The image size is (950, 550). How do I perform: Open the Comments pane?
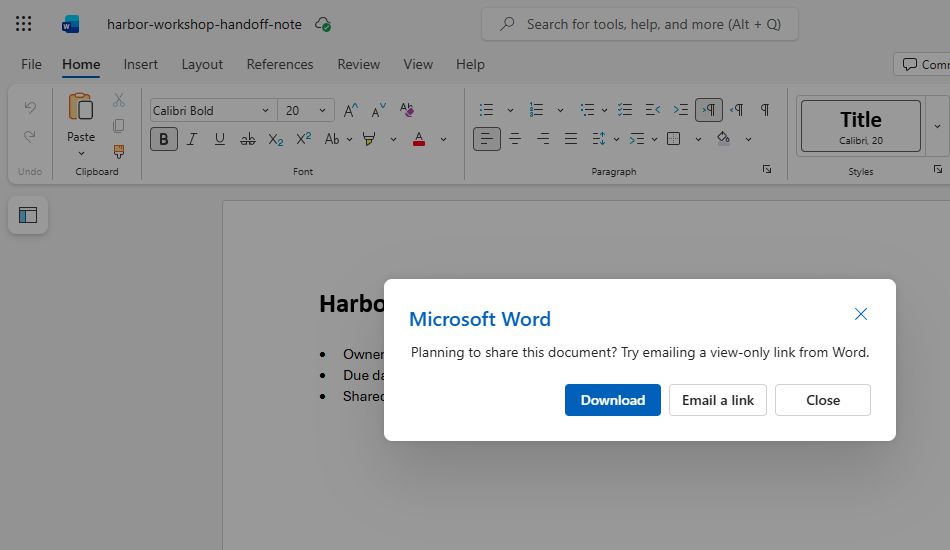pos(922,64)
